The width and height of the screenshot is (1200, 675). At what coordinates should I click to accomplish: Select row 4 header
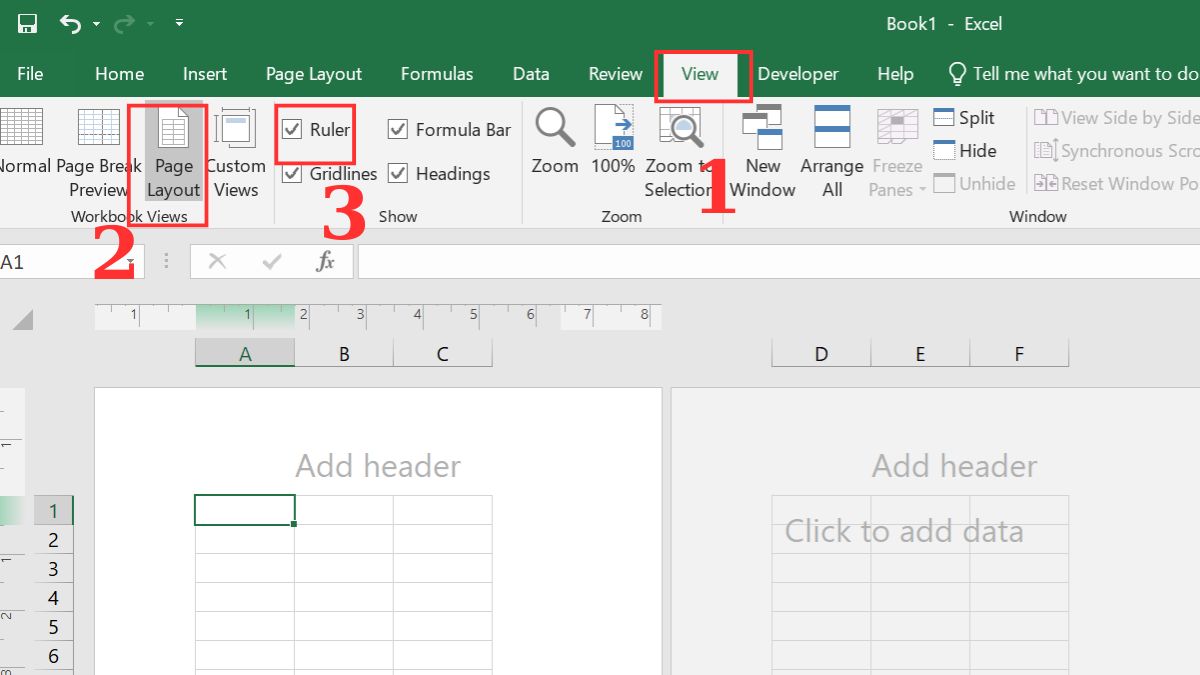[54, 598]
